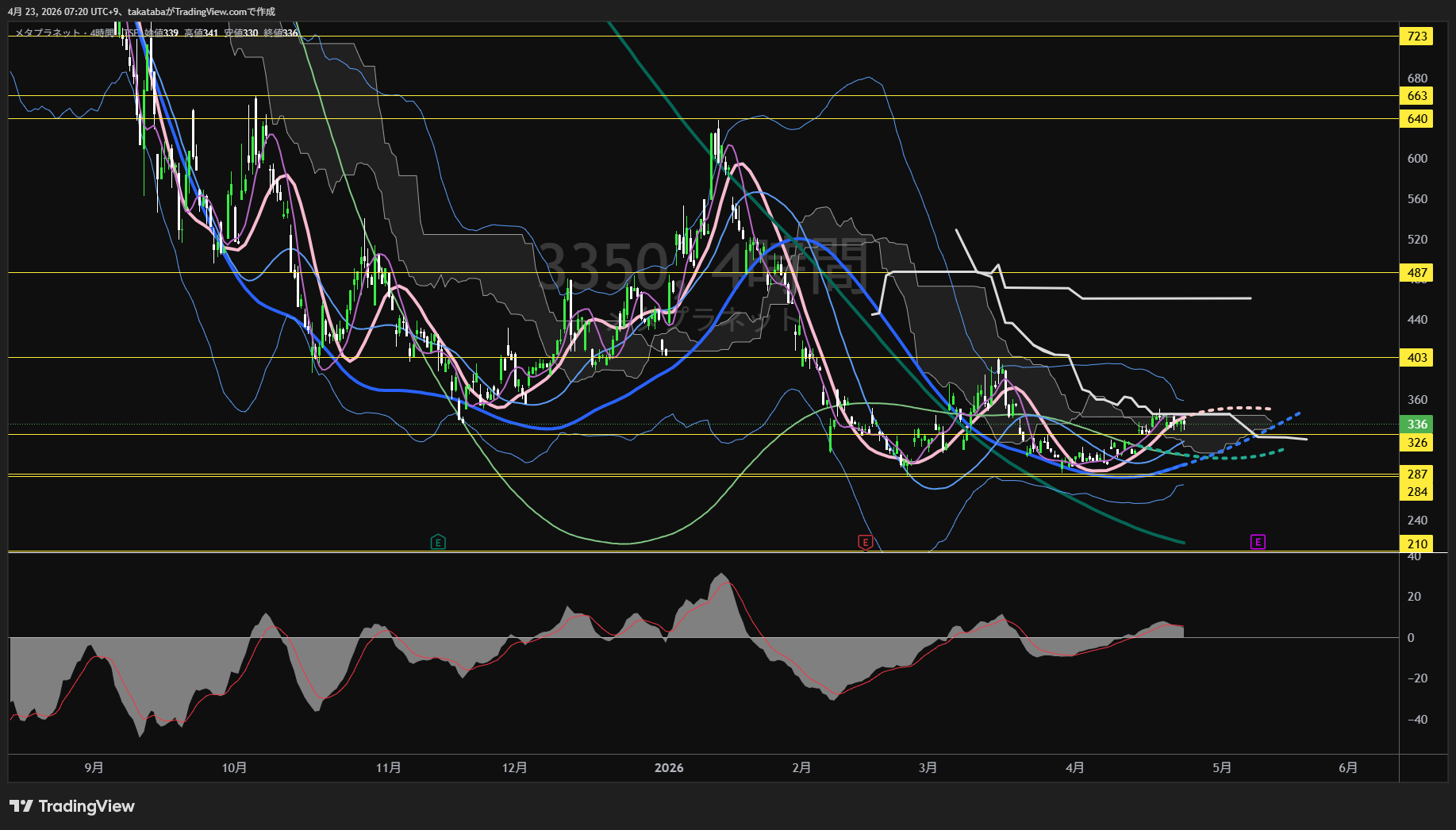Click the red E earnings marker

pyautogui.click(x=866, y=542)
